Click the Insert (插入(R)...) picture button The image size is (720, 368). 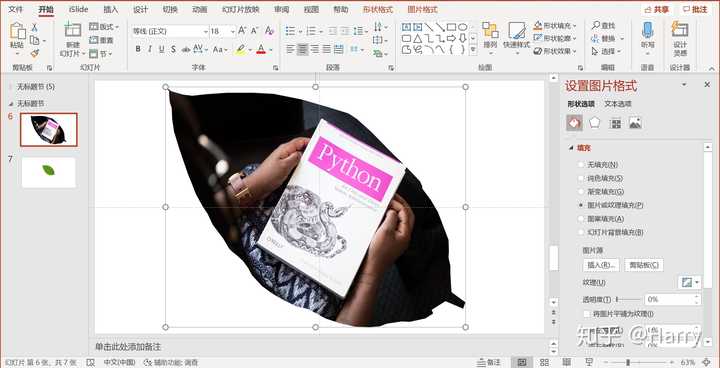pos(601,265)
